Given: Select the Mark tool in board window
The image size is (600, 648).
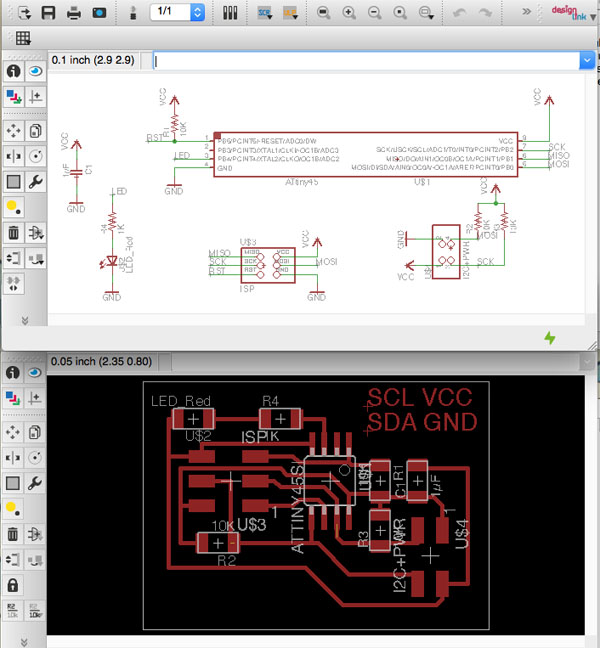Looking at the screenshot, I should [x=35, y=398].
